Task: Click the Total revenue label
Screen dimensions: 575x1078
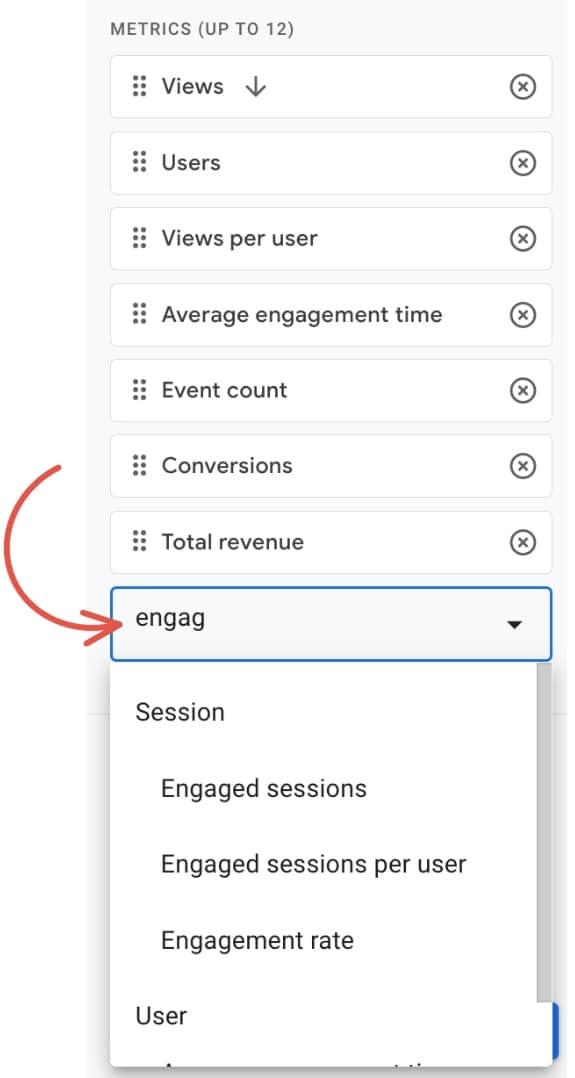Action: (x=232, y=542)
